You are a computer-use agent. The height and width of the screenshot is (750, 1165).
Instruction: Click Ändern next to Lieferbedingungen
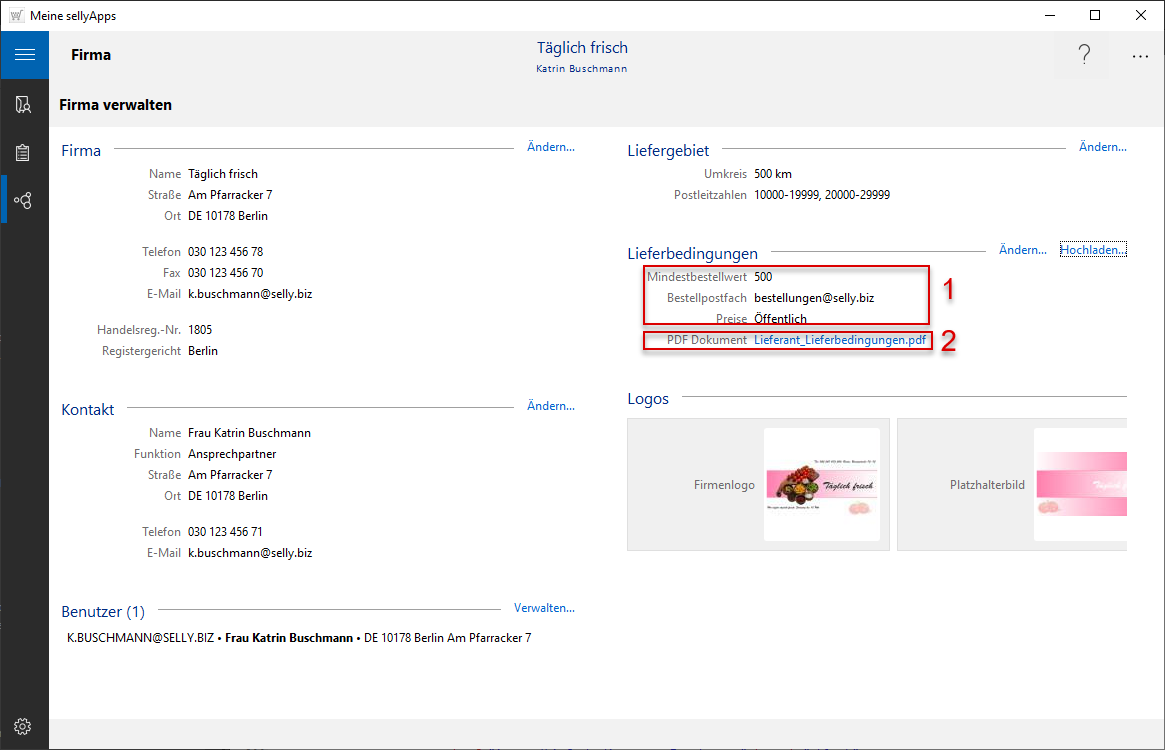[1022, 250]
